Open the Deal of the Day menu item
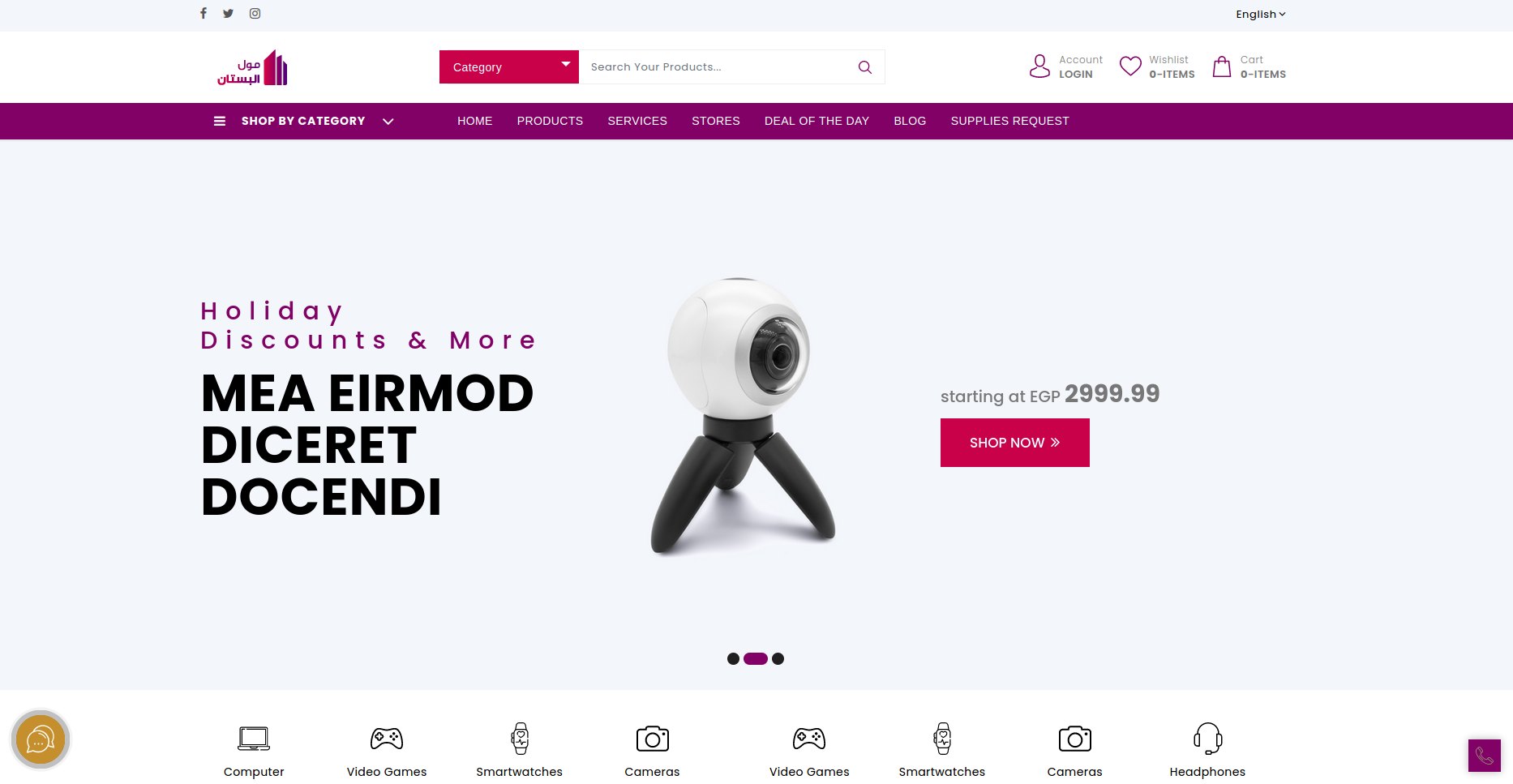The height and width of the screenshot is (784, 1513). (817, 122)
